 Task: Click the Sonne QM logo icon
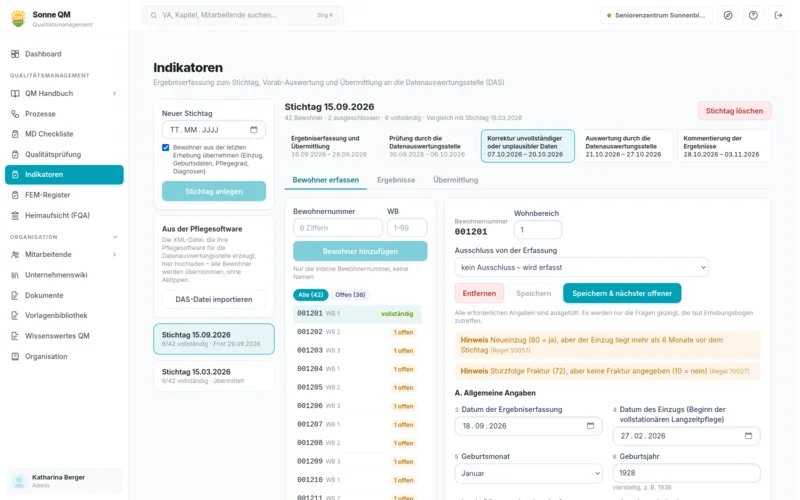(18, 18)
